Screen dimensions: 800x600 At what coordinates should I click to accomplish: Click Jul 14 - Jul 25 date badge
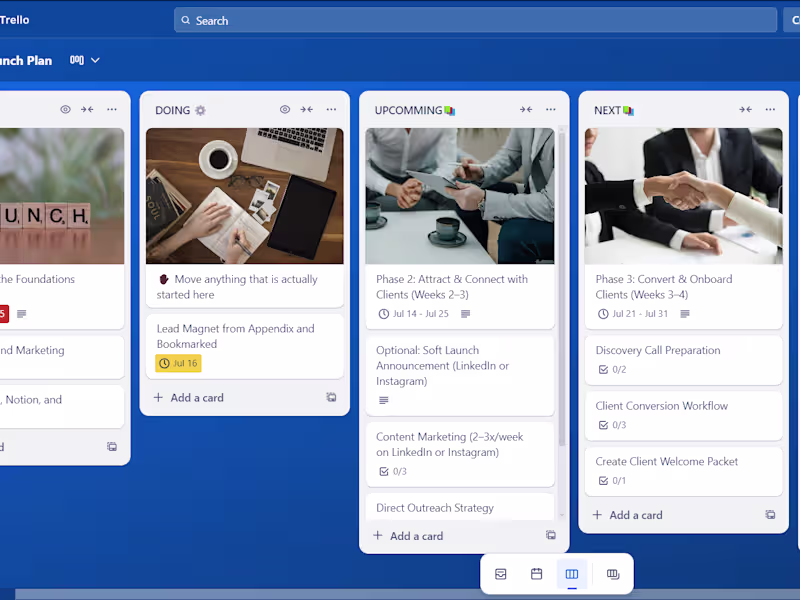[x=414, y=314]
